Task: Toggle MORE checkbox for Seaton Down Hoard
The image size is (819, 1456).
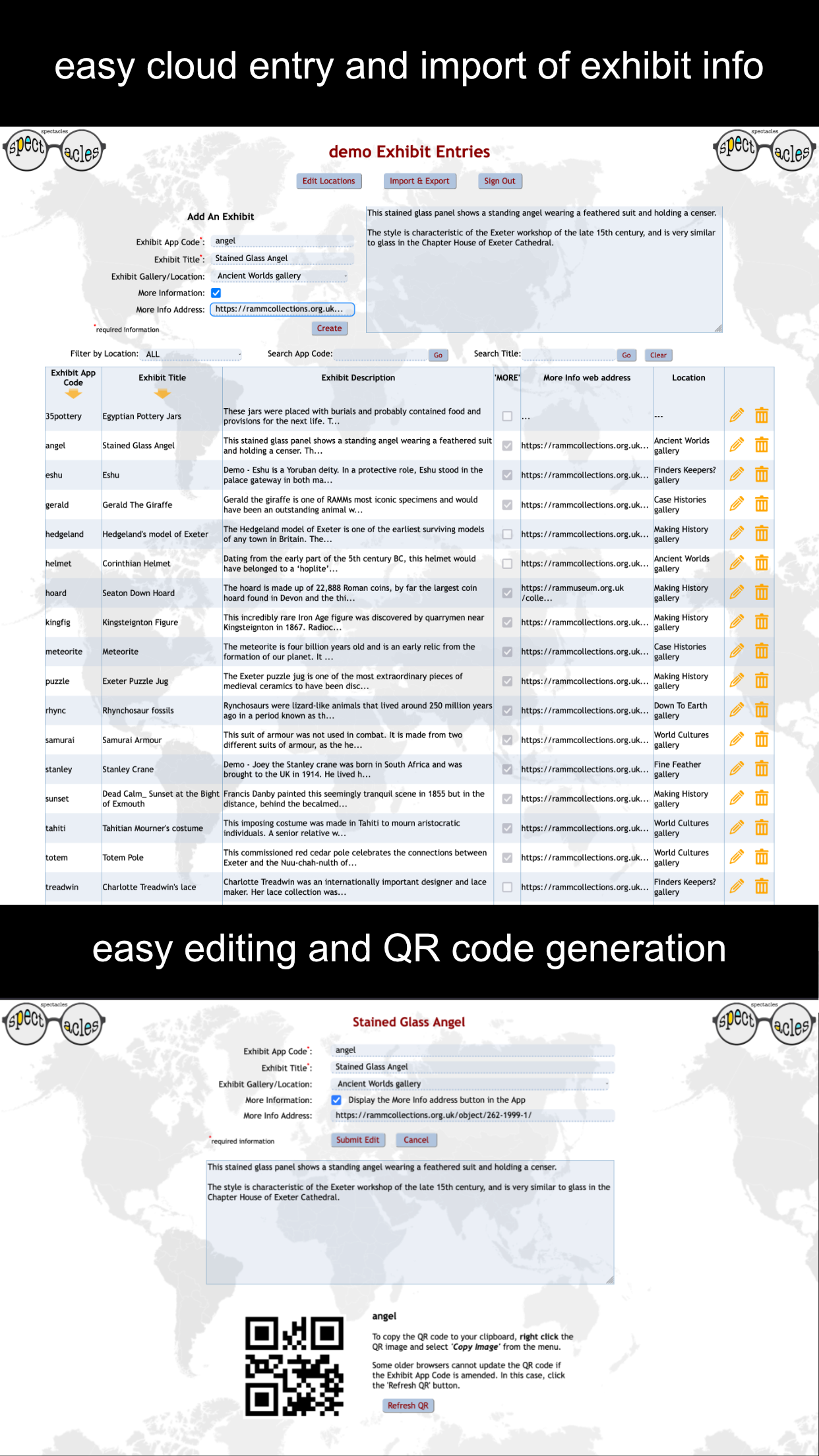Action: (x=507, y=593)
